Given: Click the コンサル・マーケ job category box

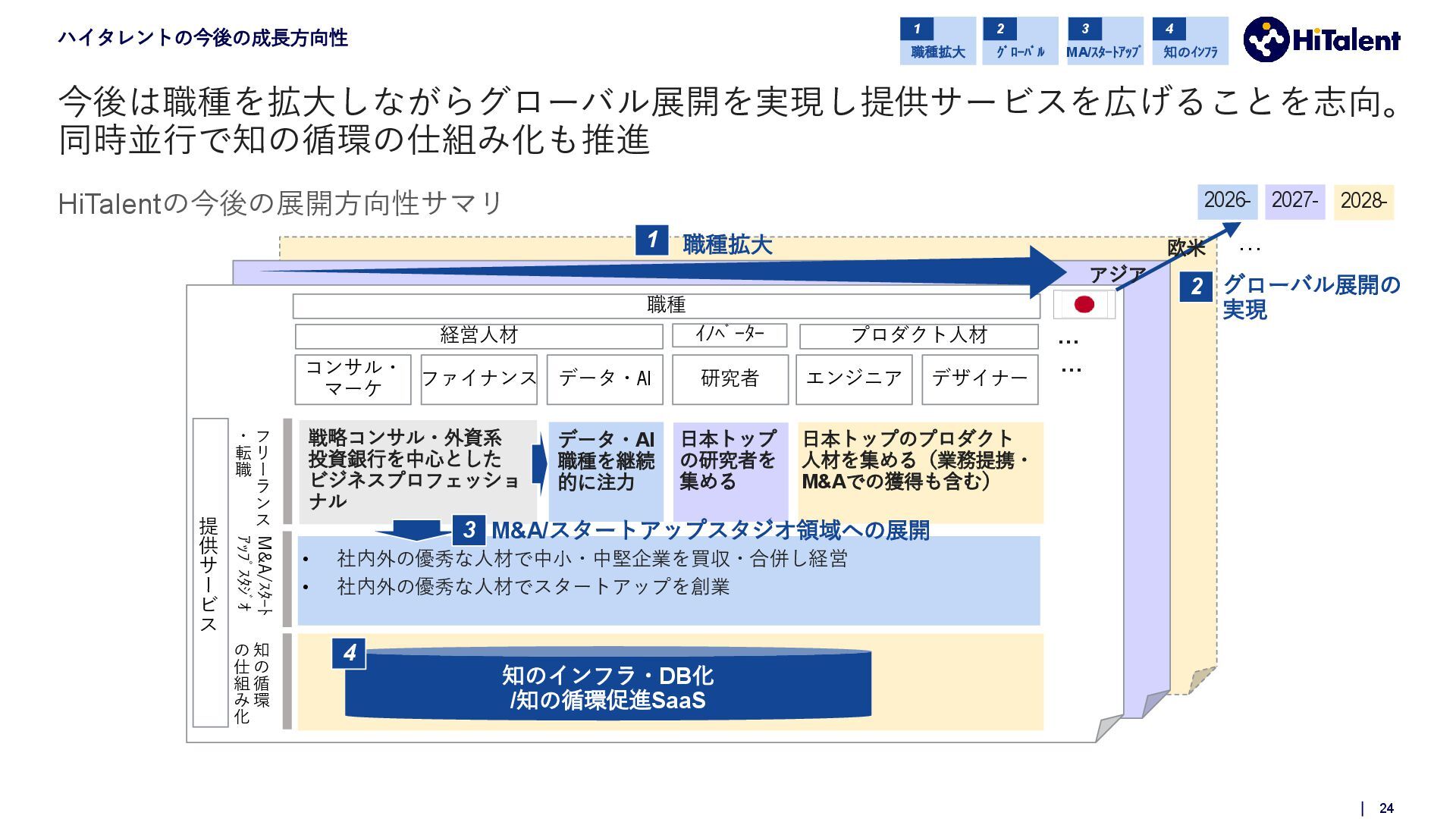Looking at the screenshot, I should [353, 378].
